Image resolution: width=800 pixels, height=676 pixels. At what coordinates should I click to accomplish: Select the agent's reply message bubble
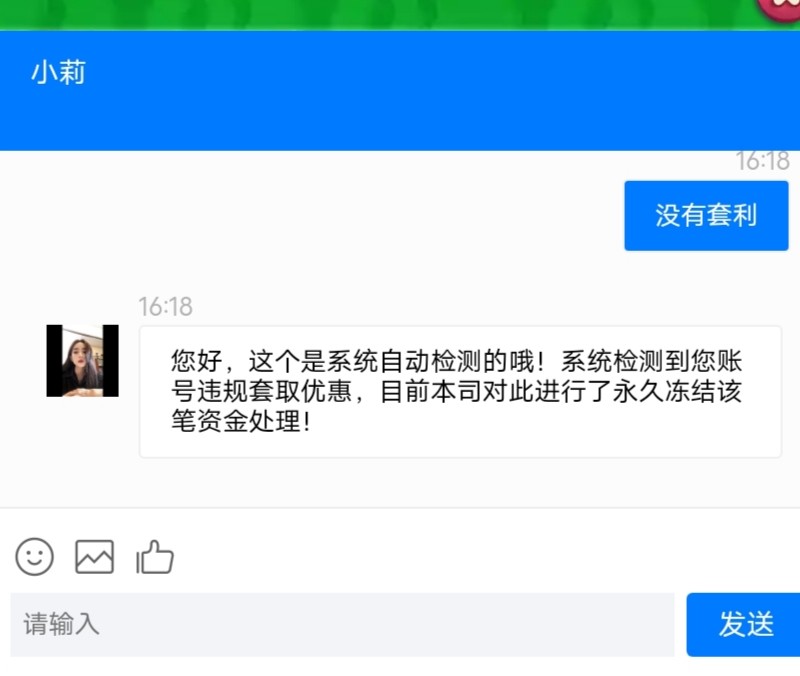pos(460,392)
